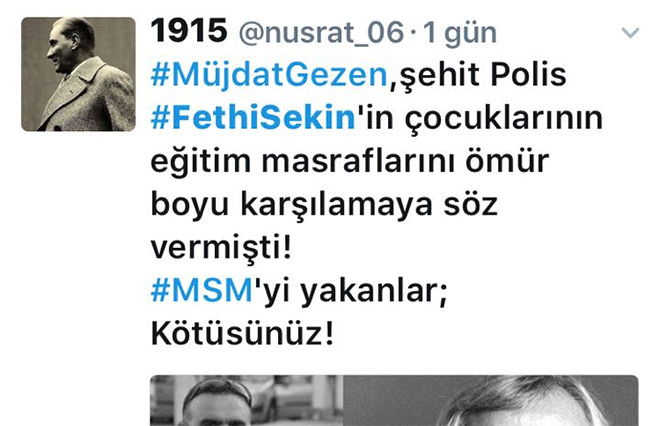
Task: Click the line 'eğitim masraflarını ömür'
Action: pos(350,162)
